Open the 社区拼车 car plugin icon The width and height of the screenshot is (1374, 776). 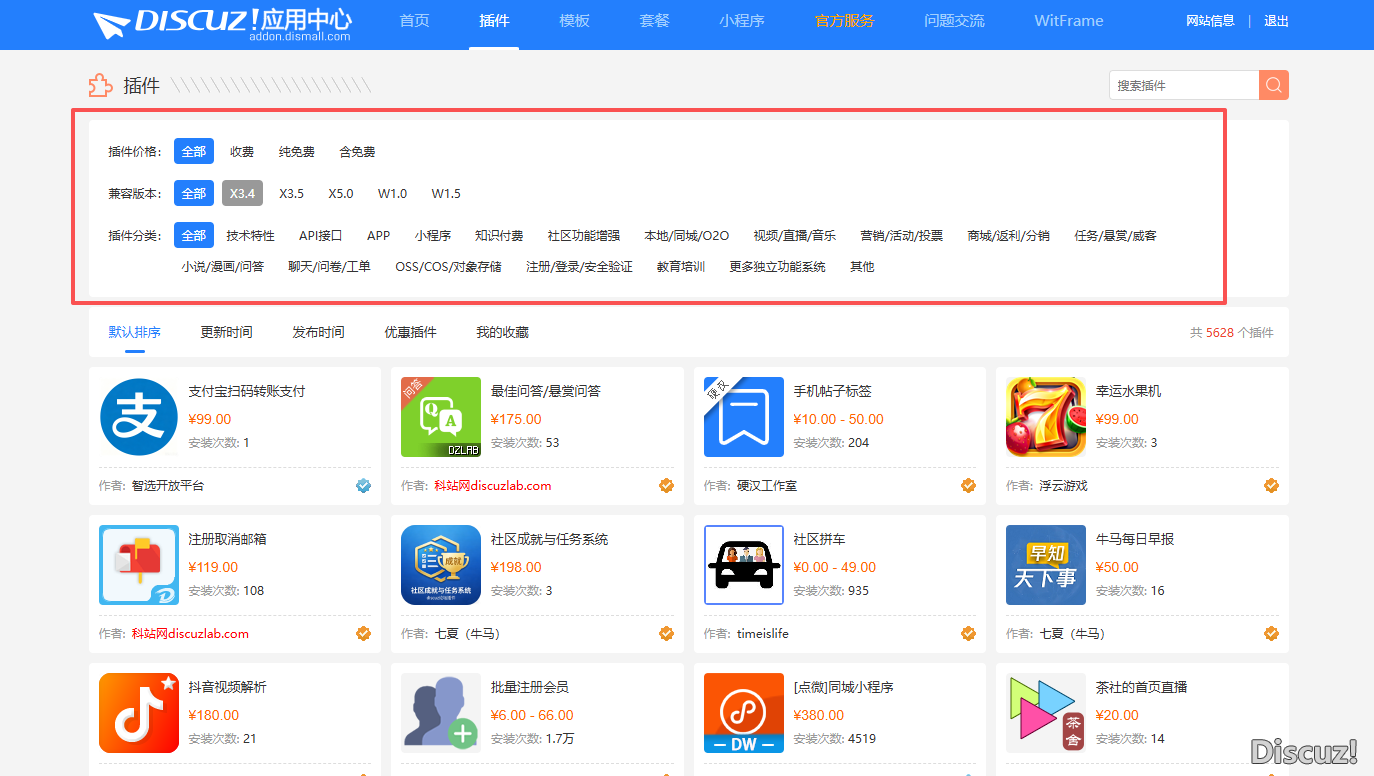point(744,565)
